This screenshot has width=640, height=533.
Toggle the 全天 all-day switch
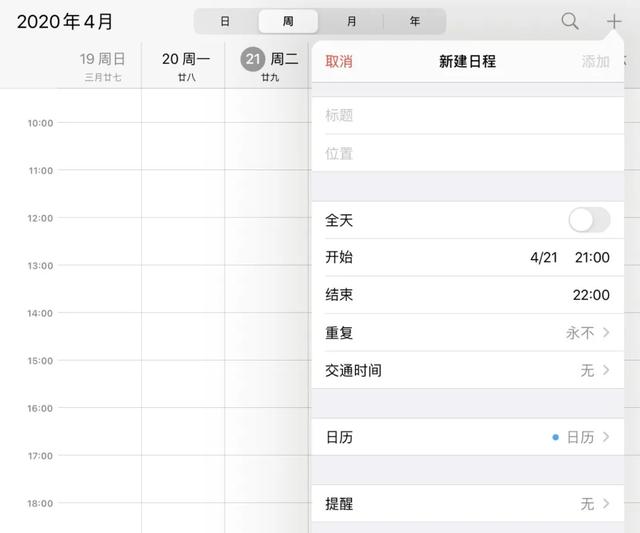[589, 220]
